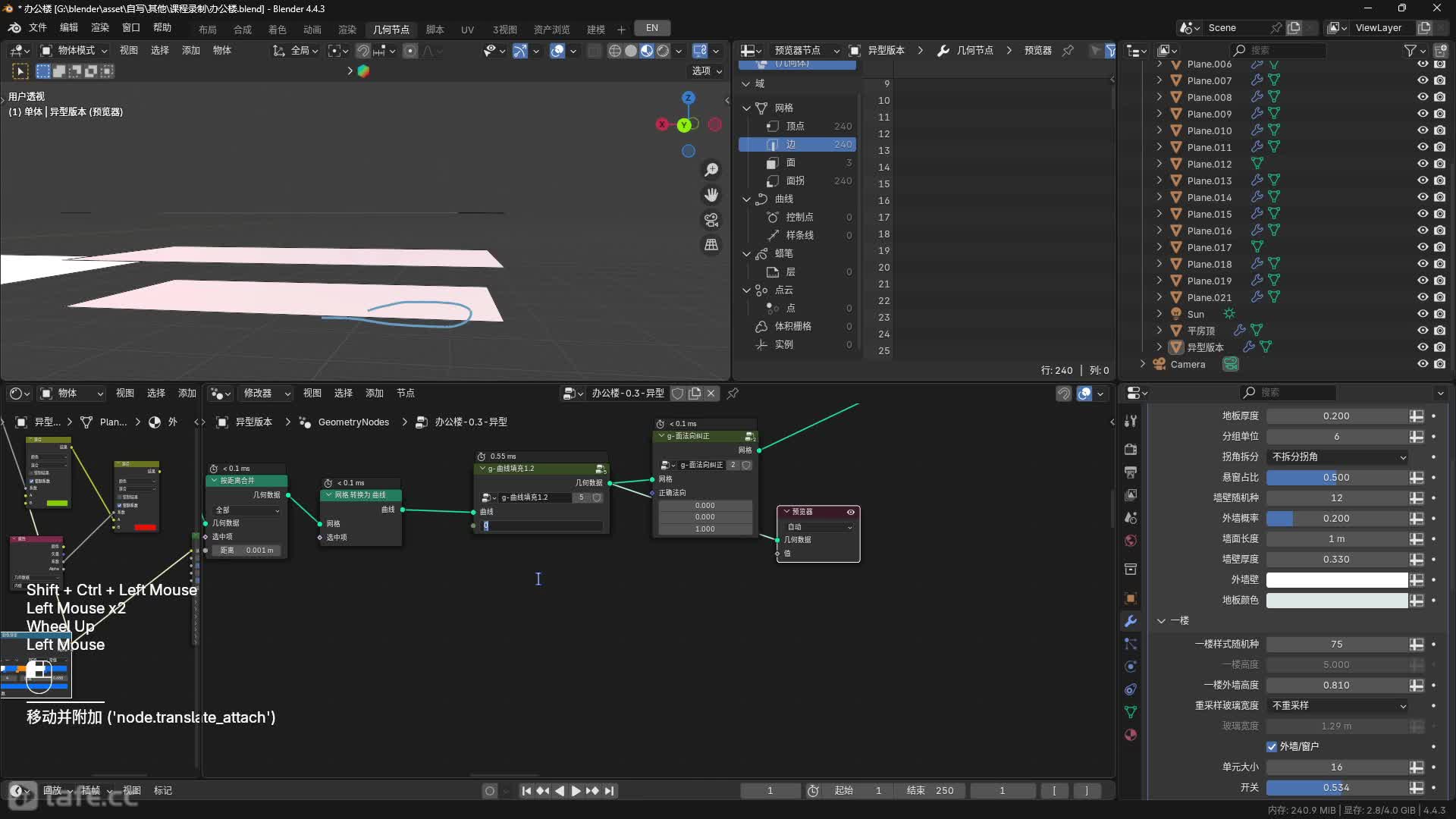Screen dimensions: 1456x819
Task: Hide Sun in viewport via eye
Action: coord(1423,314)
